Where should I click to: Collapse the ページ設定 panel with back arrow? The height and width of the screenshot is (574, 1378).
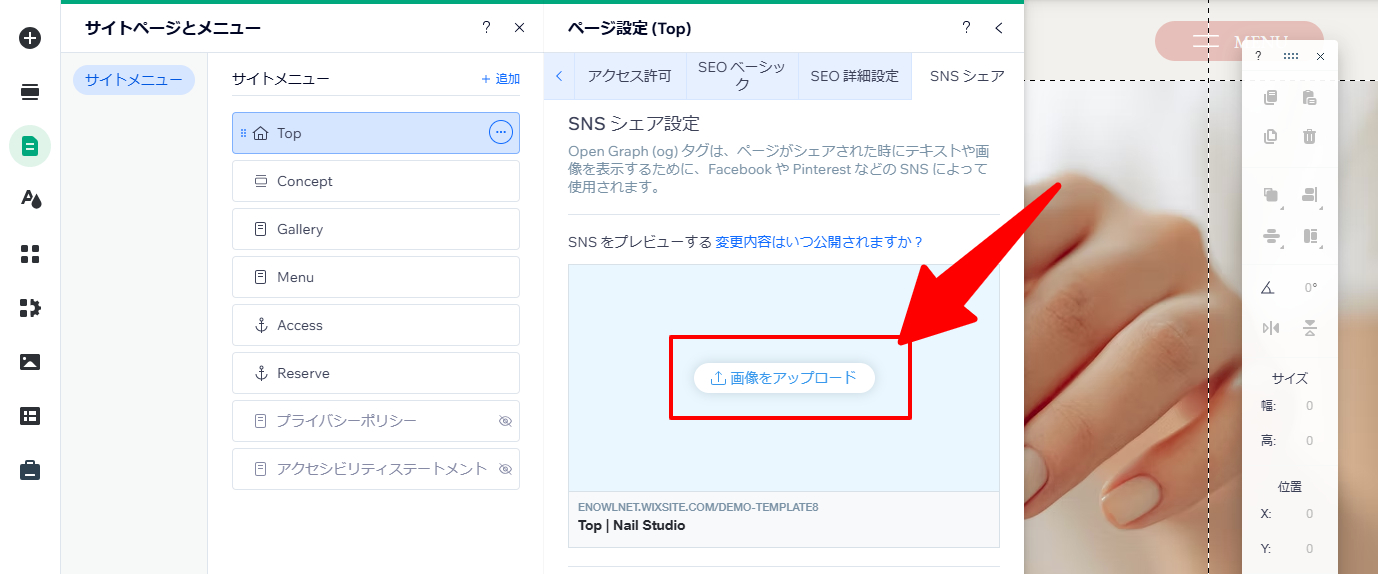pos(998,28)
